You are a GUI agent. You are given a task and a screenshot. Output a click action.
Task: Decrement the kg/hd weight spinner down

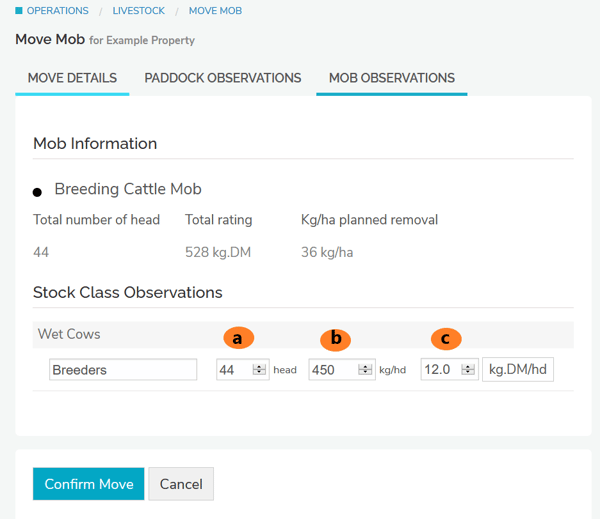point(366,374)
